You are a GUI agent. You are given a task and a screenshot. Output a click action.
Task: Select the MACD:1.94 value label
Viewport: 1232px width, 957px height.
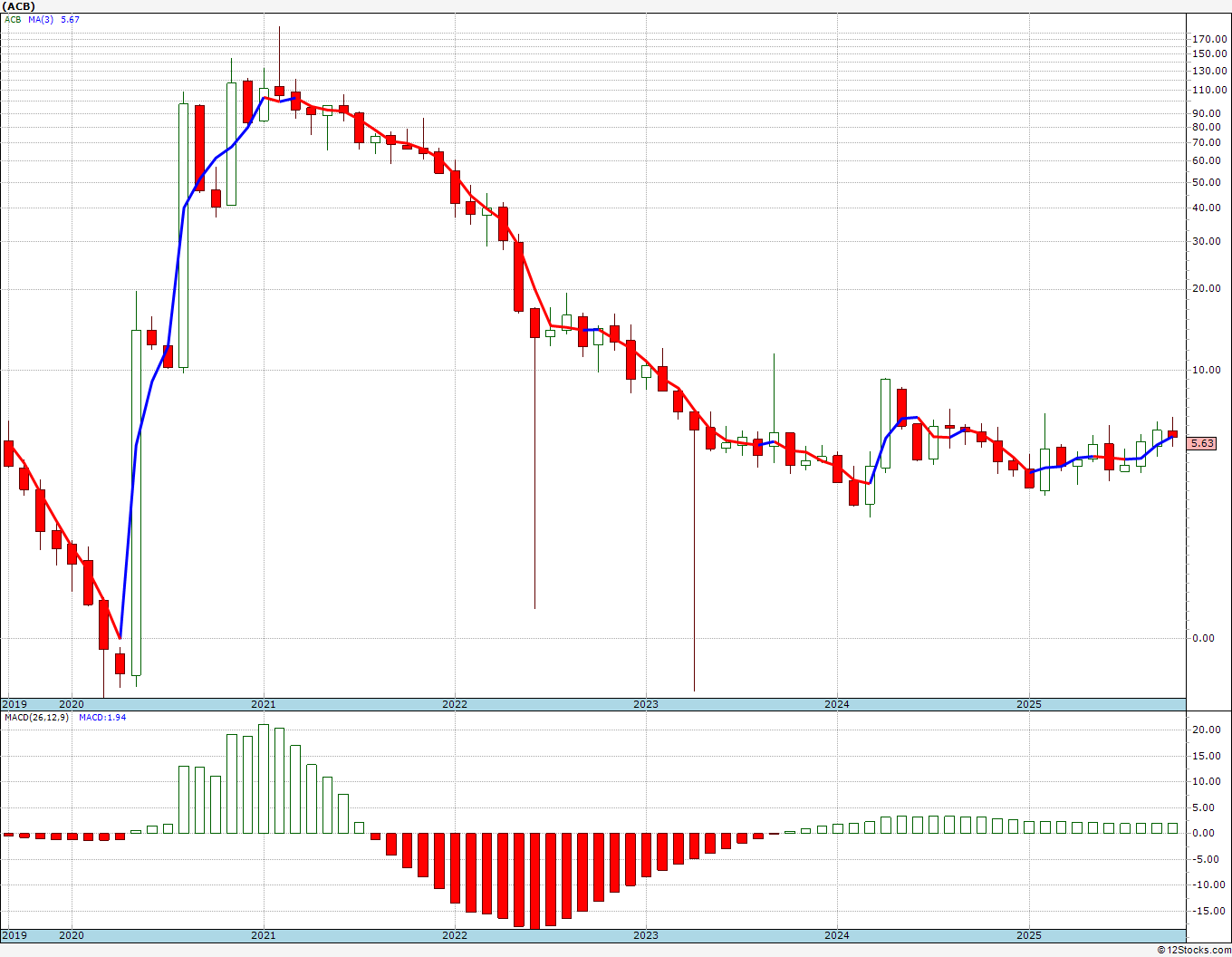click(102, 718)
